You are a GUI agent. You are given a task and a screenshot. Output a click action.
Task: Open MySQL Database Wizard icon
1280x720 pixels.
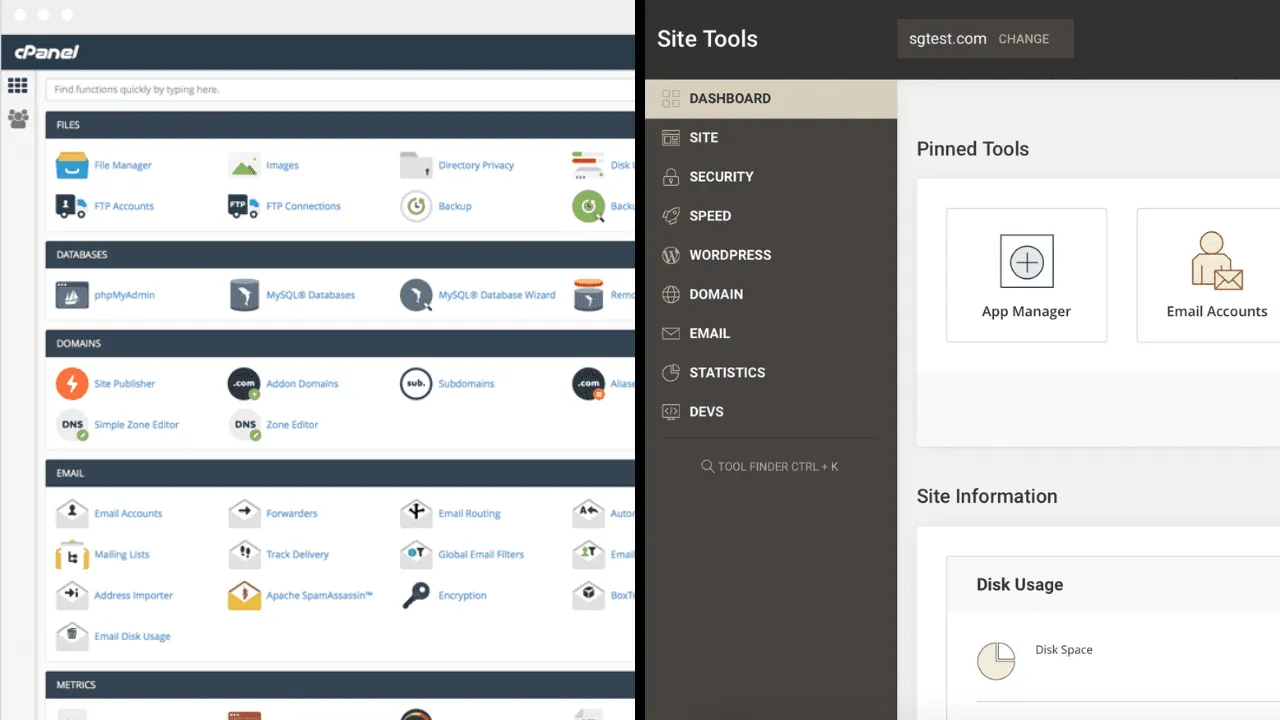coord(416,295)
